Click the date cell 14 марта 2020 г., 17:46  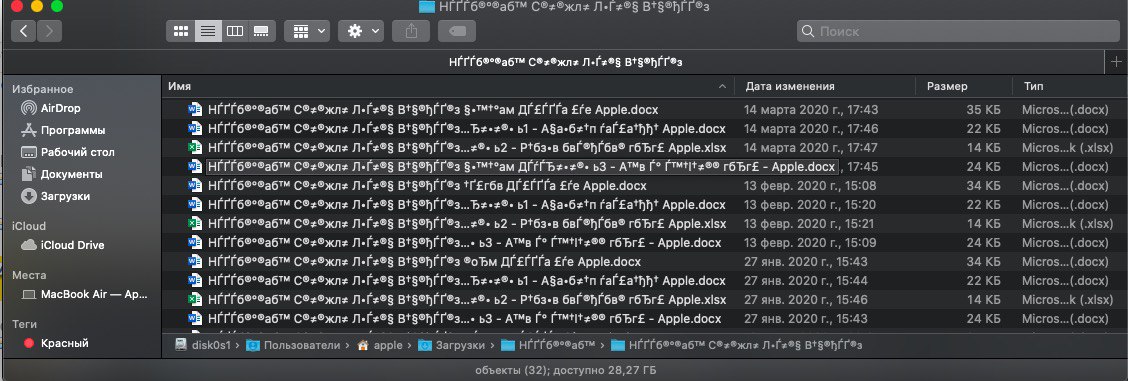tap(811, 129)
